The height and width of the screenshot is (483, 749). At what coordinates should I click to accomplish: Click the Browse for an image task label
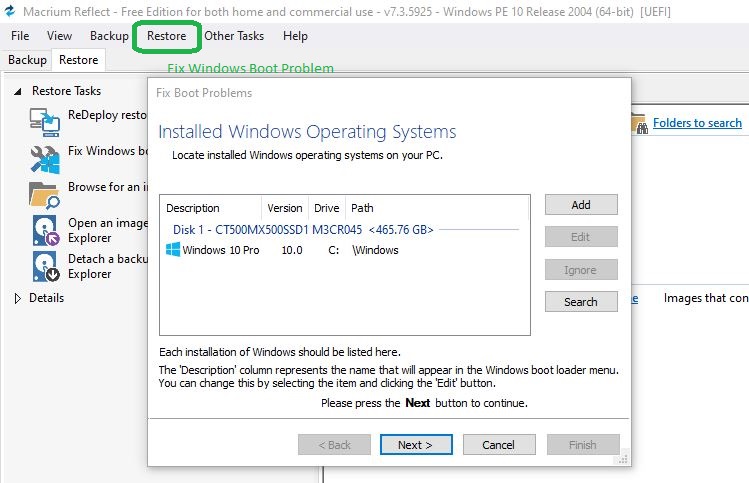(107, 187)
